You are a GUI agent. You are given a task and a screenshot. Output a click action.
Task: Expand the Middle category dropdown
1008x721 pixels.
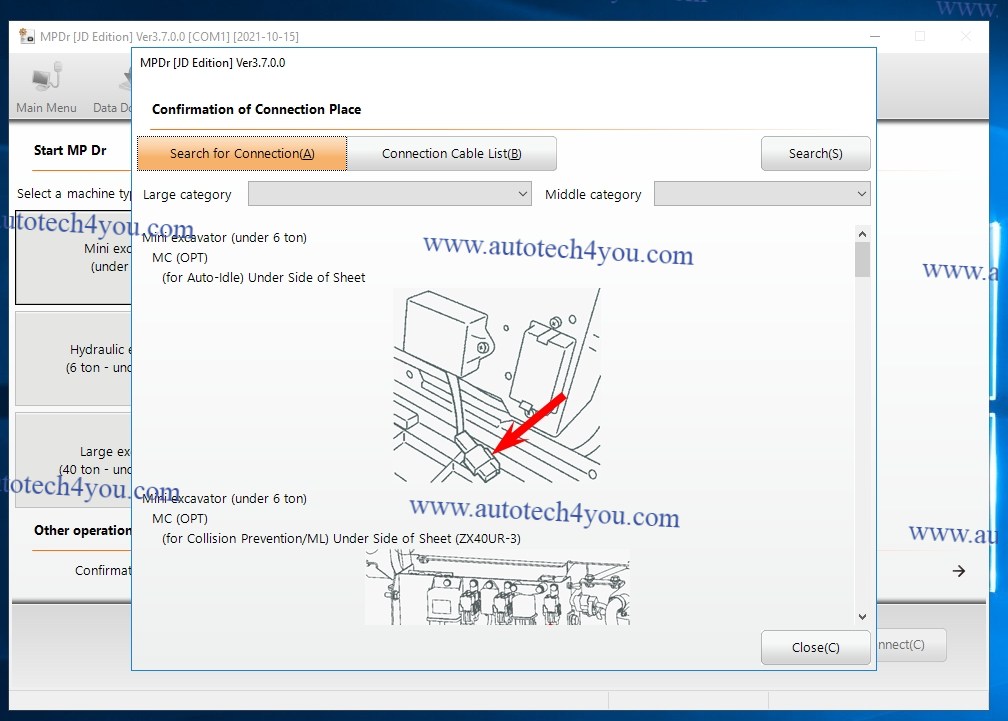click(x=761, y=194)
